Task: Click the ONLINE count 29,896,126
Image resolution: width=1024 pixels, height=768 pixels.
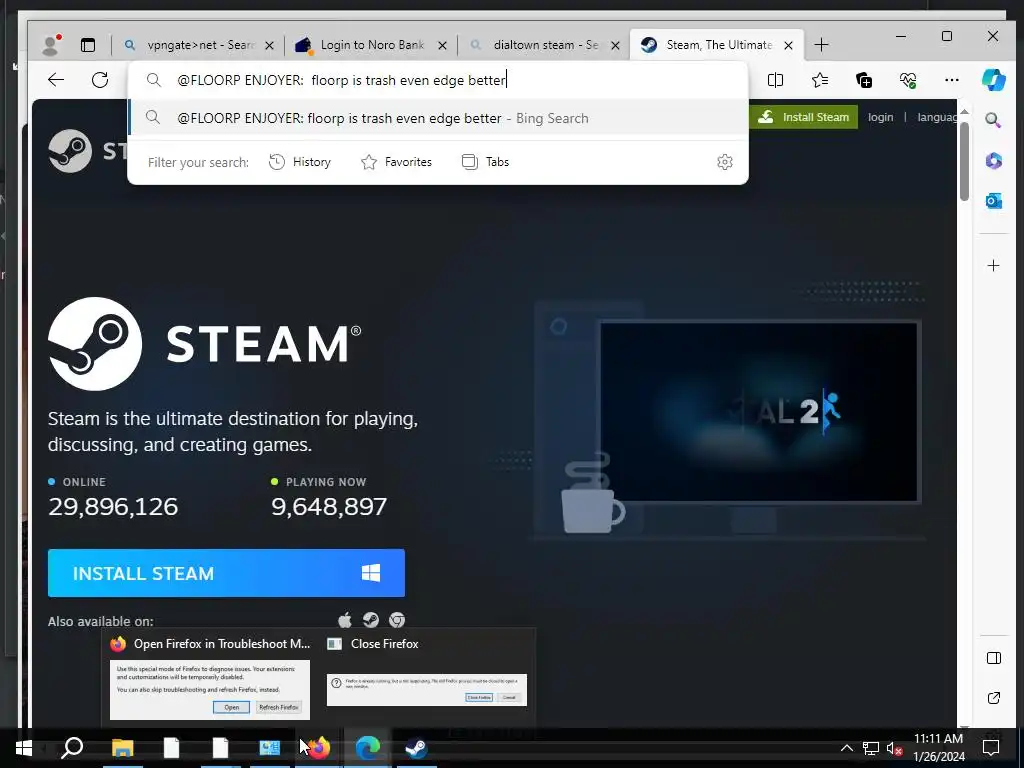Action: click(x=113, y=507)
